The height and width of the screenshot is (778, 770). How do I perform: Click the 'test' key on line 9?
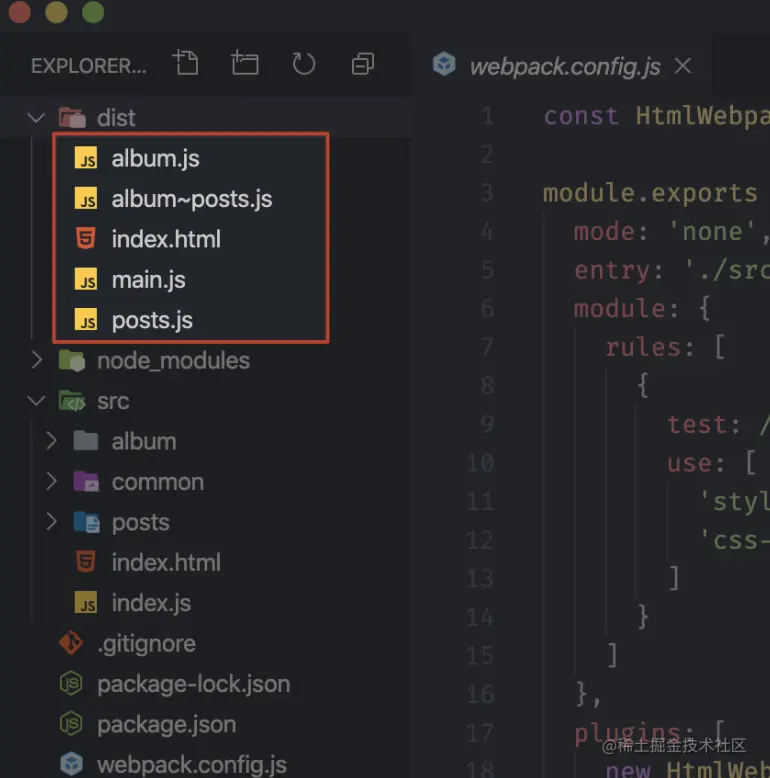697,424
